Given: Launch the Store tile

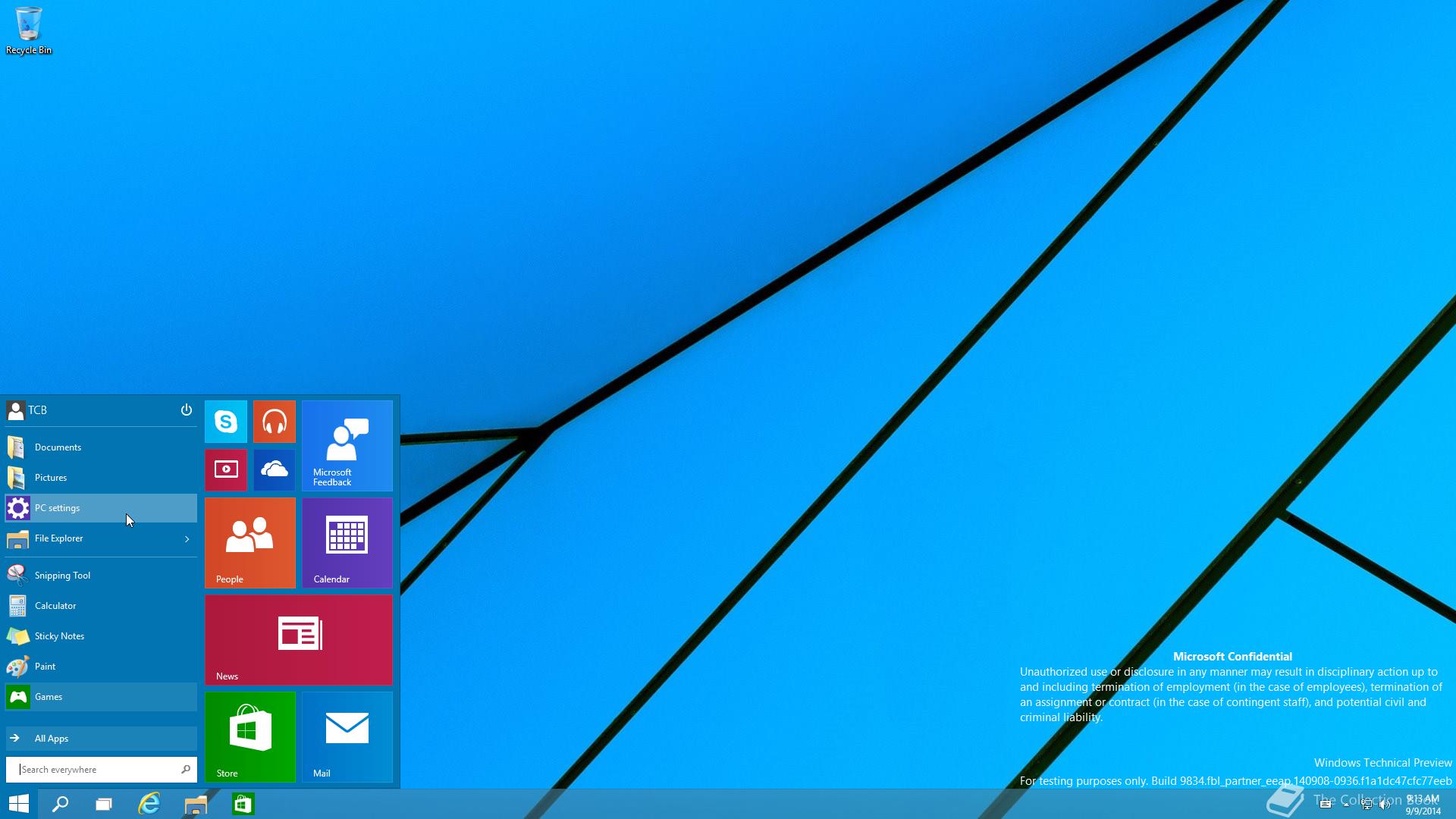Looking at the screenshot, I should tap(250, 737).
